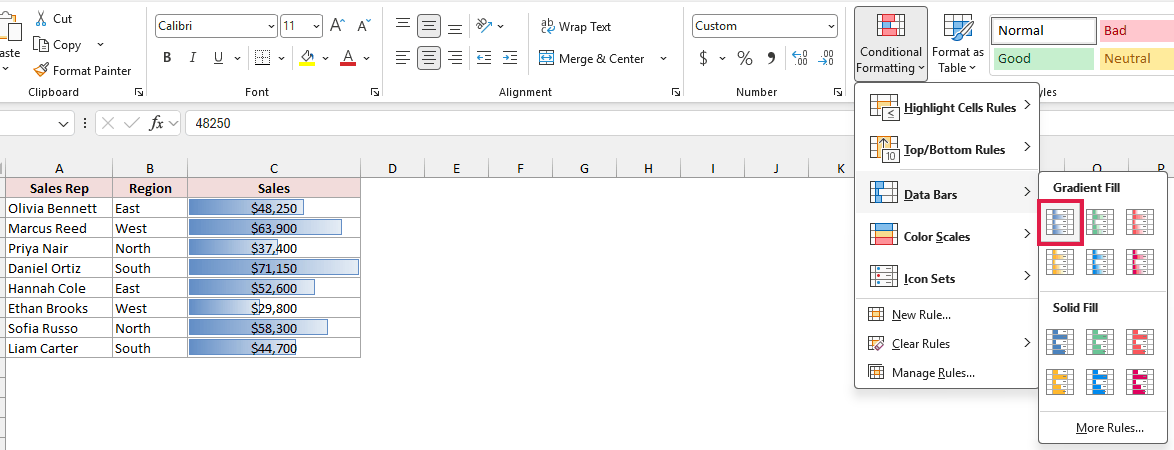Click the formula bar showing 48250

click(x=679, y=124)
